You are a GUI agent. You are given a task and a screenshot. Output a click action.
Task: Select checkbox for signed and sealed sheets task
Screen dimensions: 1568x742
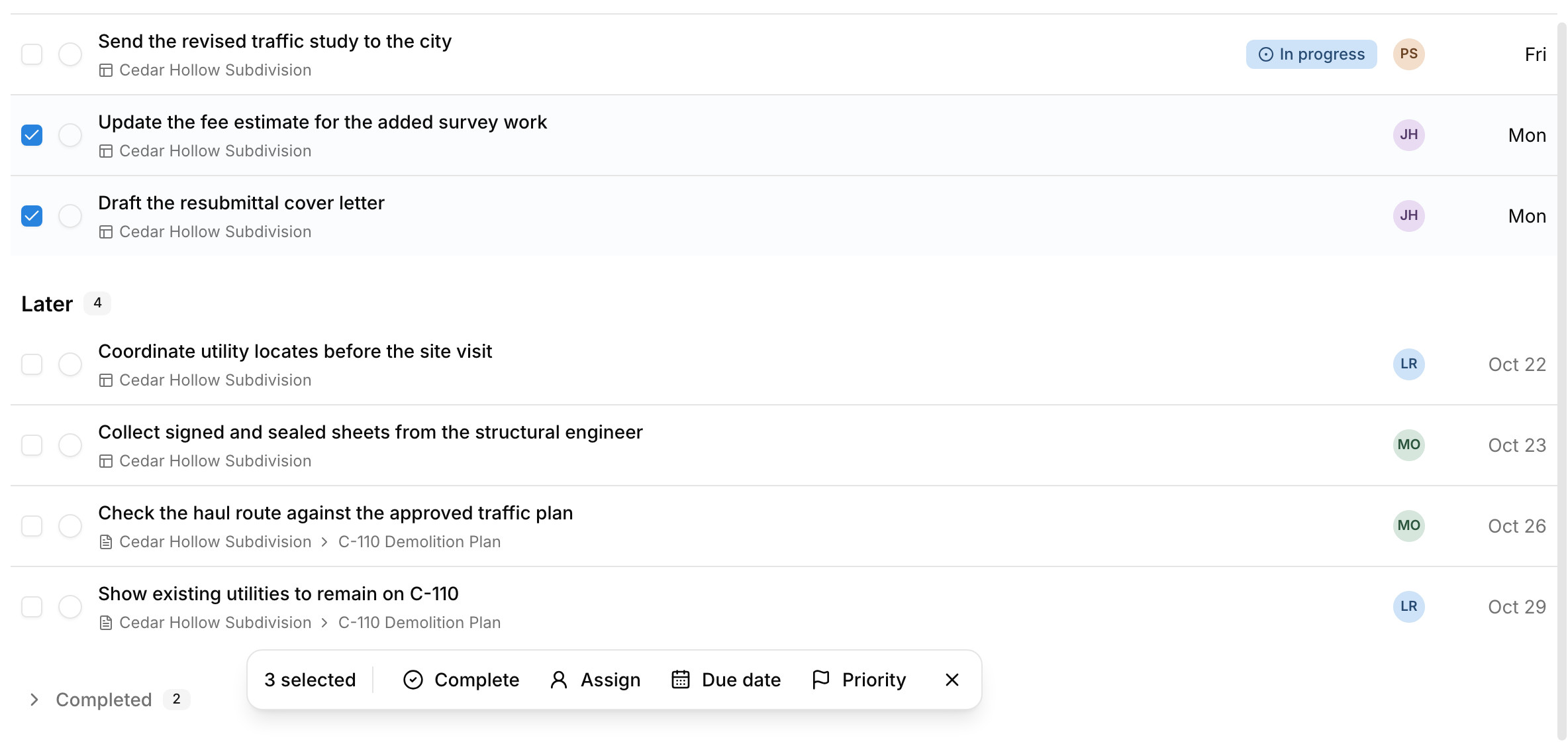[32, 445]
